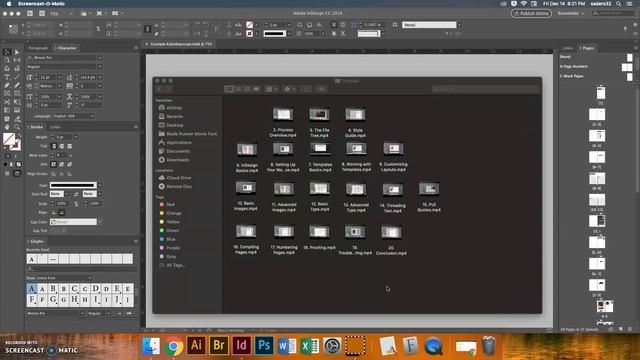Click the Fill color swatch in the toolbox
This screenshot has width=640, height=360.
pyautogui.click(x=9, y=139)
